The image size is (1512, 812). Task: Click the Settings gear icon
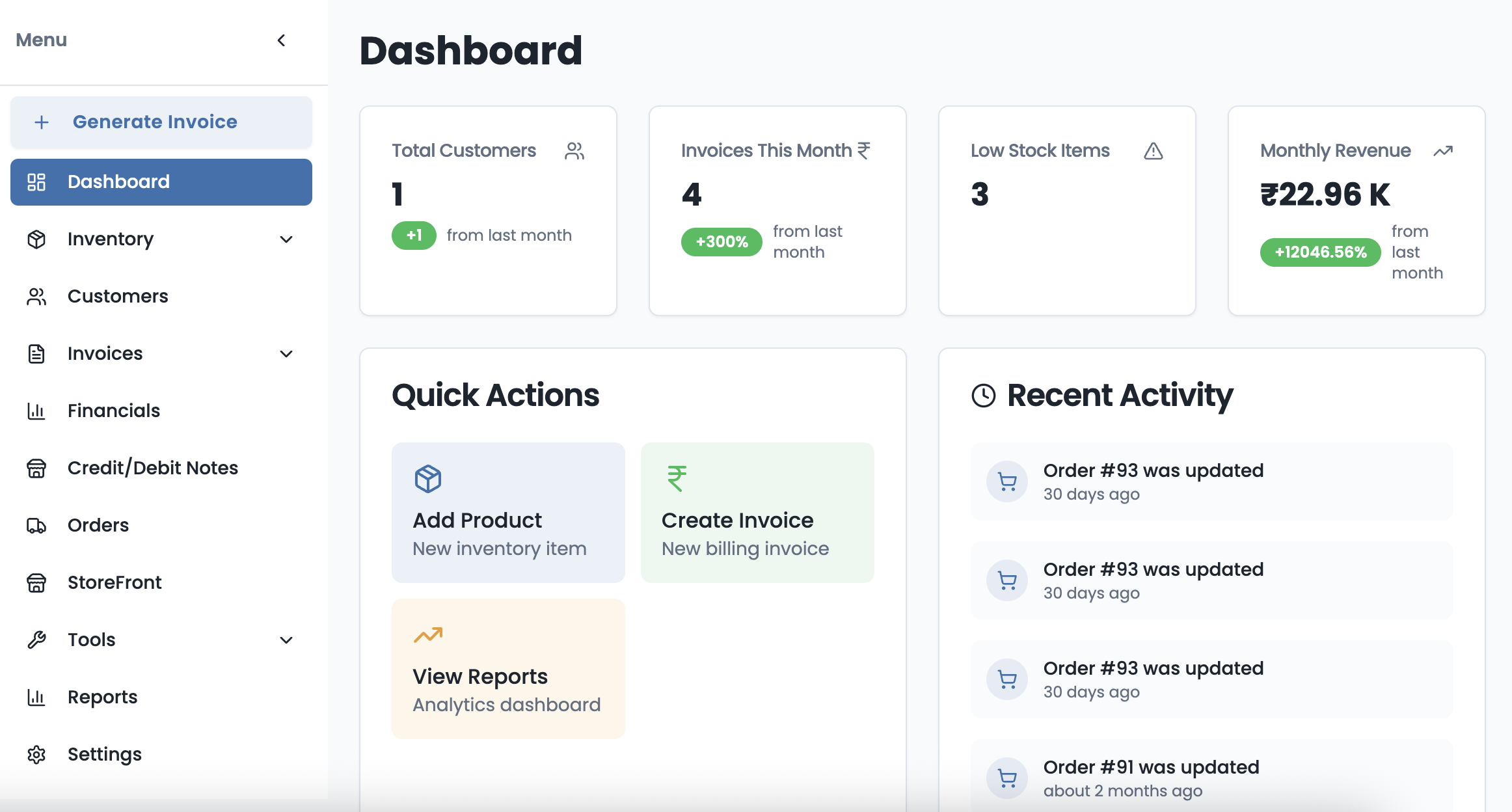[36, 755]
